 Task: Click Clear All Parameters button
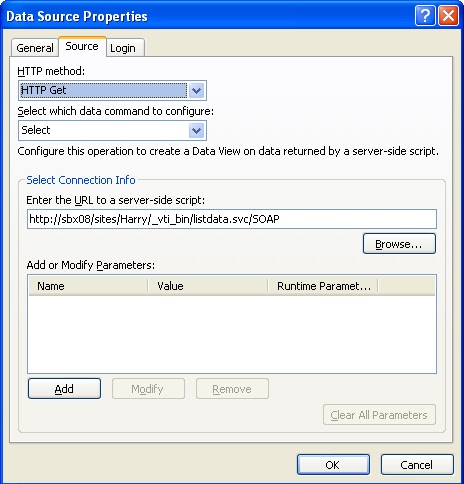tap(379, 415)
